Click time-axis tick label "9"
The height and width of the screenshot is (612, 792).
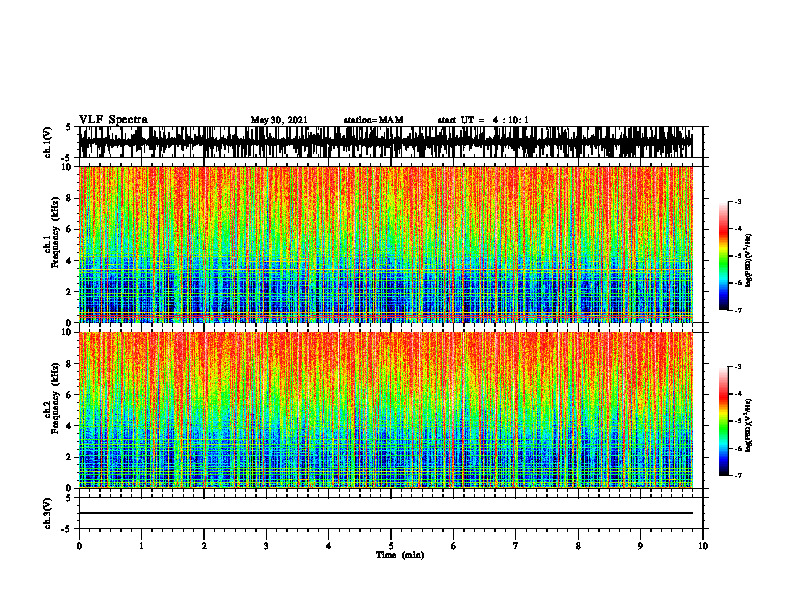click(x=640, y=546)
